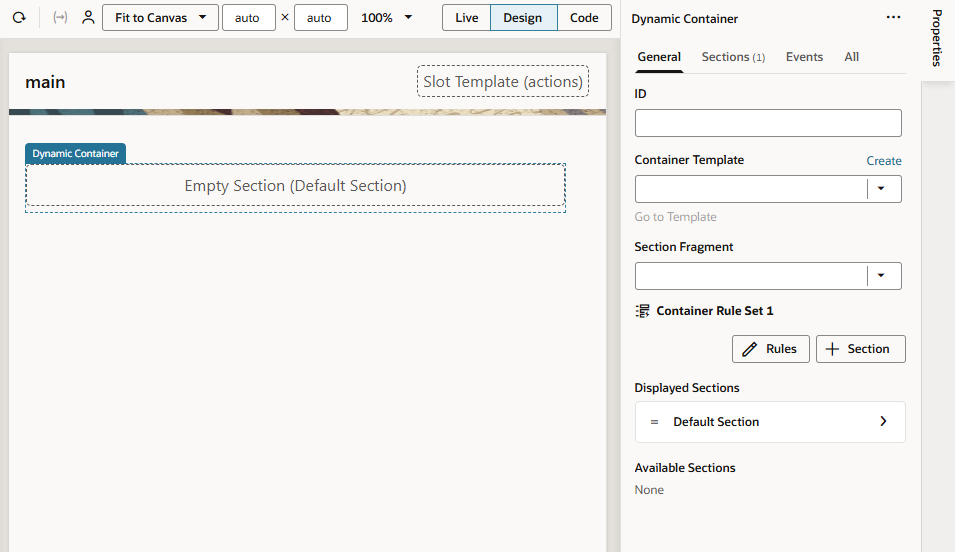Image resolution: width=955 pixels, height=552 pixels.
Task: Click the Go to Template link
Action: click(x=675, y=217)
